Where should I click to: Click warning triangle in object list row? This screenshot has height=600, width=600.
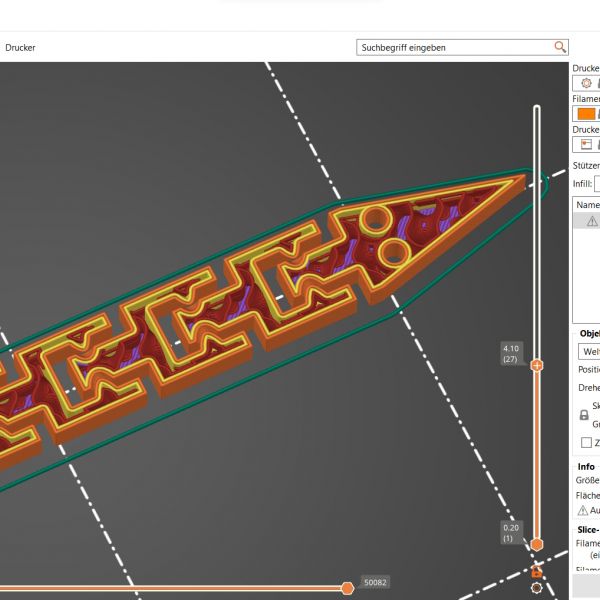point(592,221)
